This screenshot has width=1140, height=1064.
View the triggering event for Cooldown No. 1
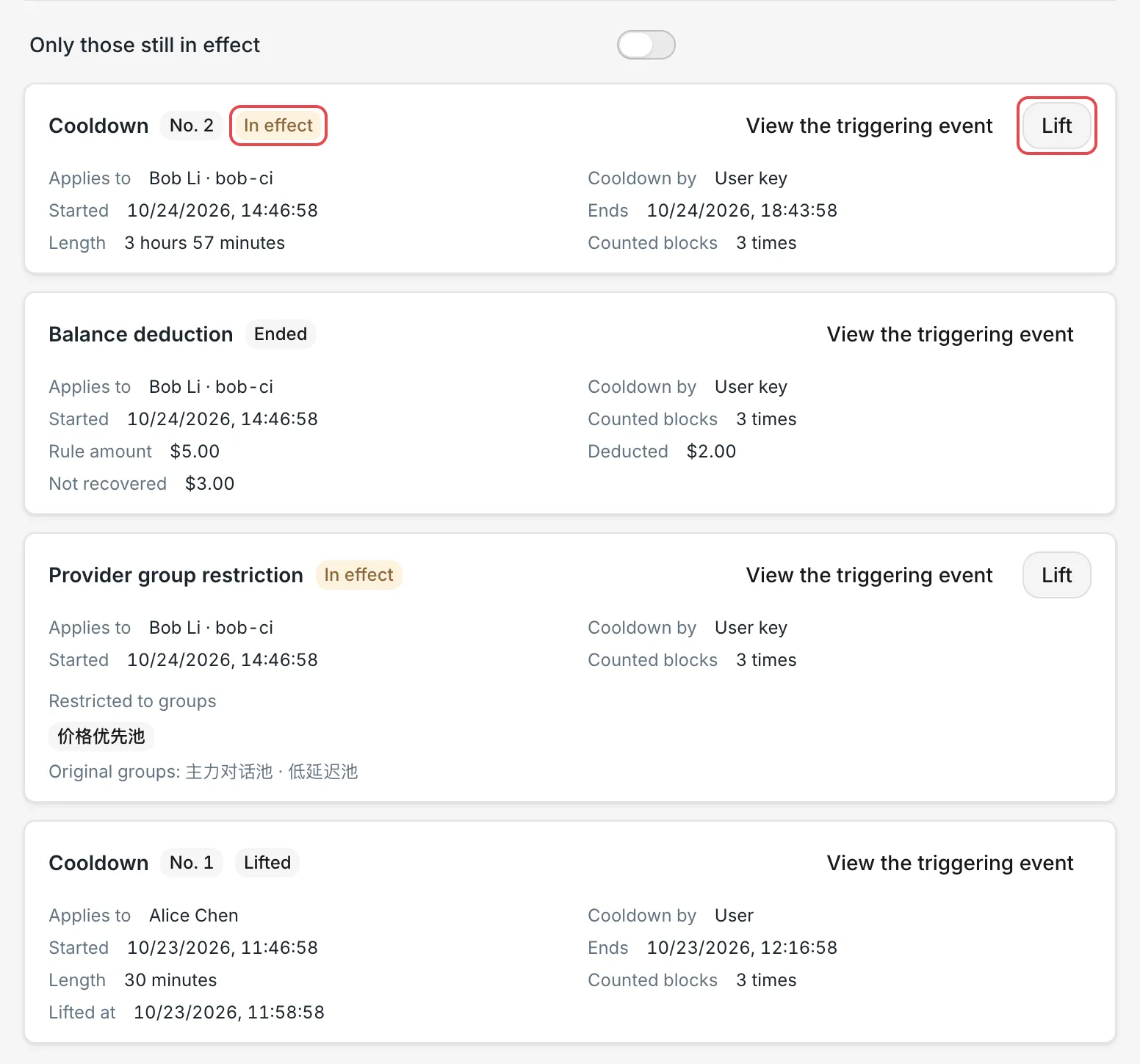(x=950, y=863)
